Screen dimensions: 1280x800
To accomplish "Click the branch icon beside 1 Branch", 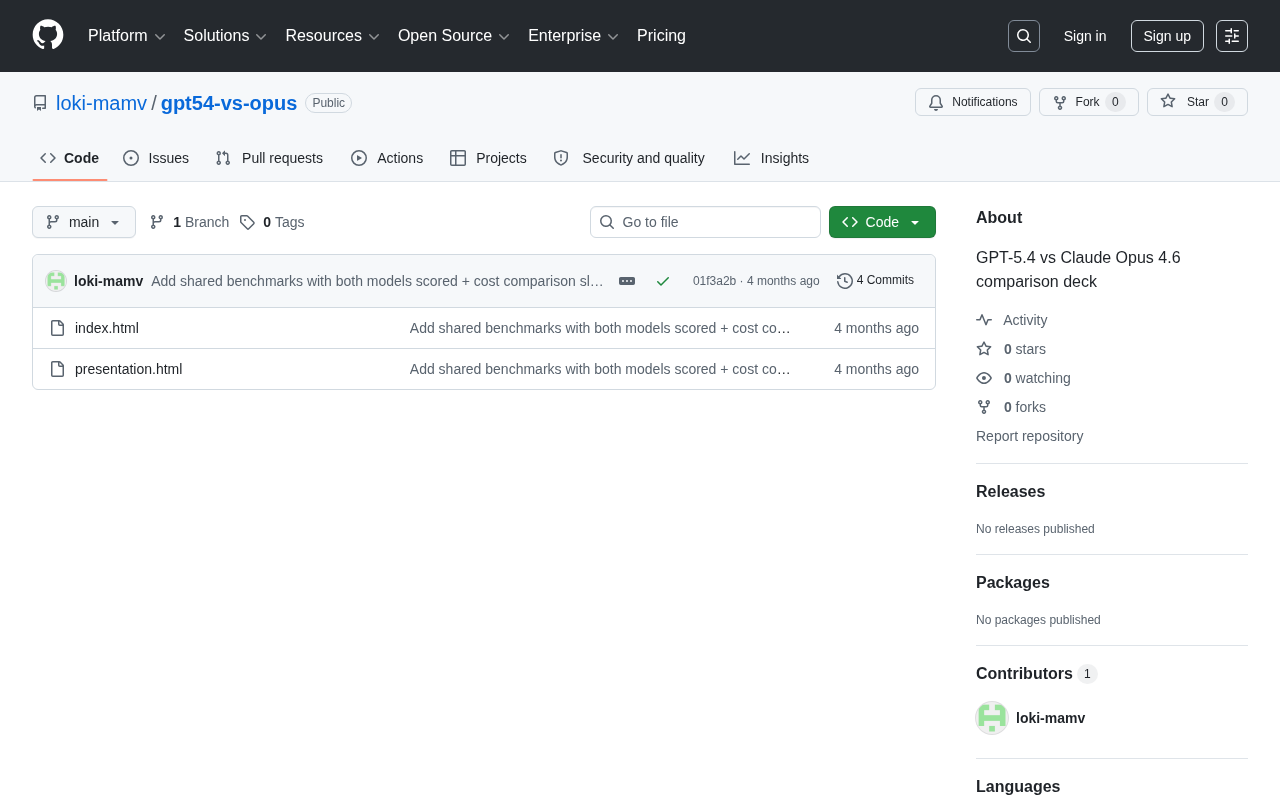I will pyautogui.click(x=157, y=222).
